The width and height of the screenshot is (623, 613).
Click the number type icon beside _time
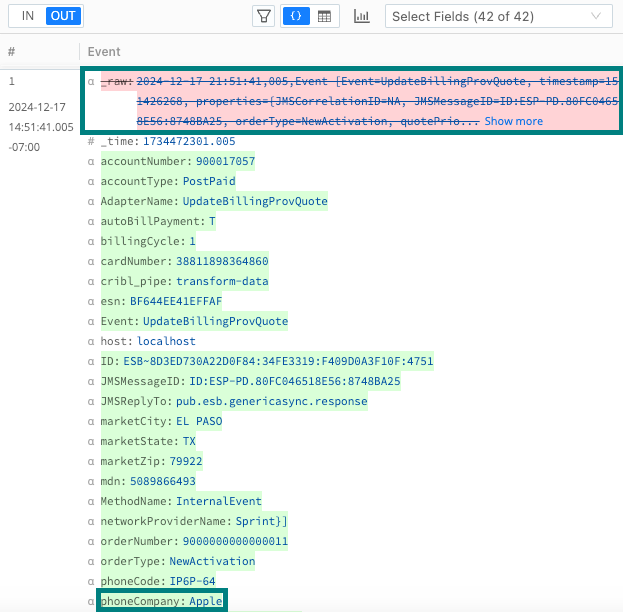pos(92,142)
